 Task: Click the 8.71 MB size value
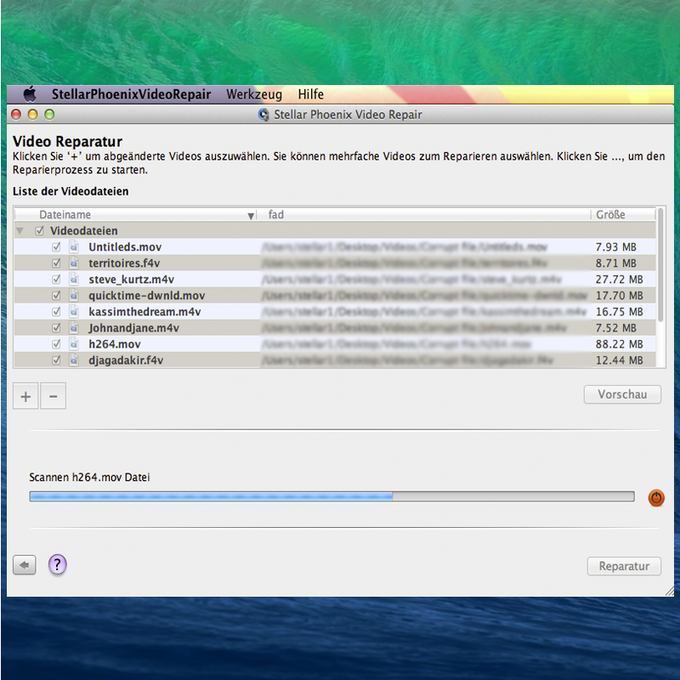(616, 263)
